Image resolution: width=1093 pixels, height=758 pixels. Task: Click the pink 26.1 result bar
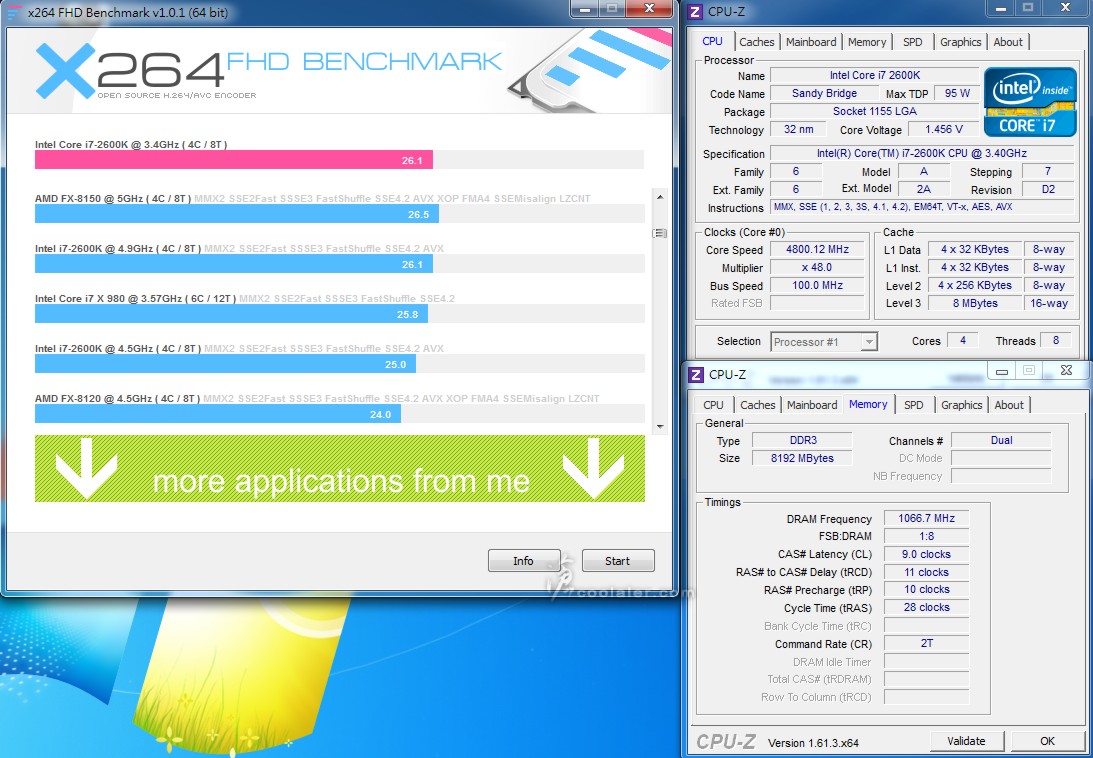coord(234,160)
